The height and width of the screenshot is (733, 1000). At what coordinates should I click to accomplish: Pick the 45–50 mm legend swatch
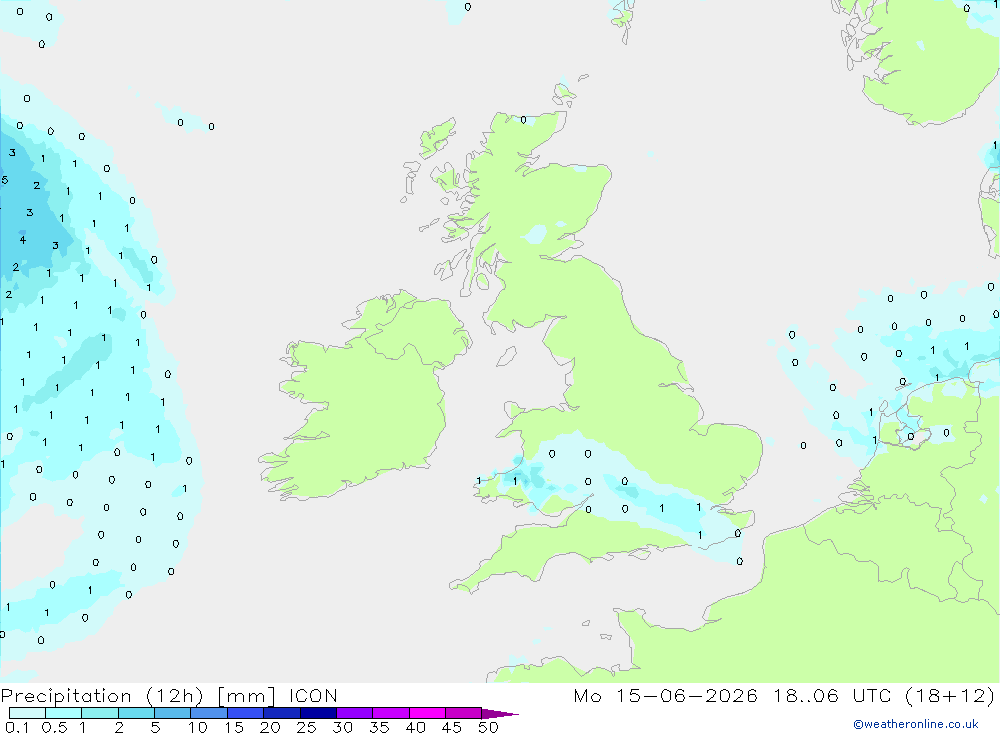[464, 713]
